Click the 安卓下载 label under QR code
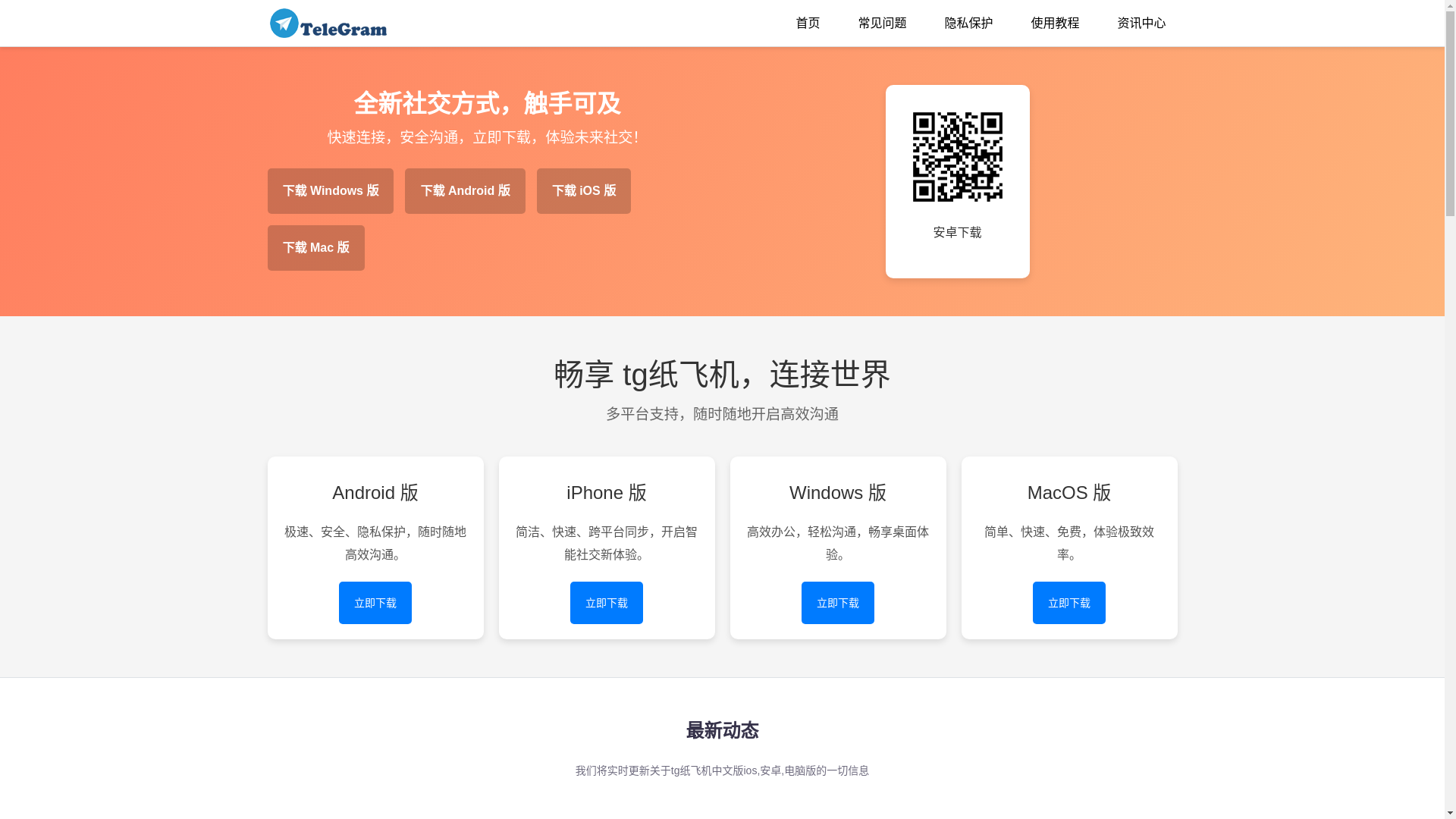 click(958, 233)
